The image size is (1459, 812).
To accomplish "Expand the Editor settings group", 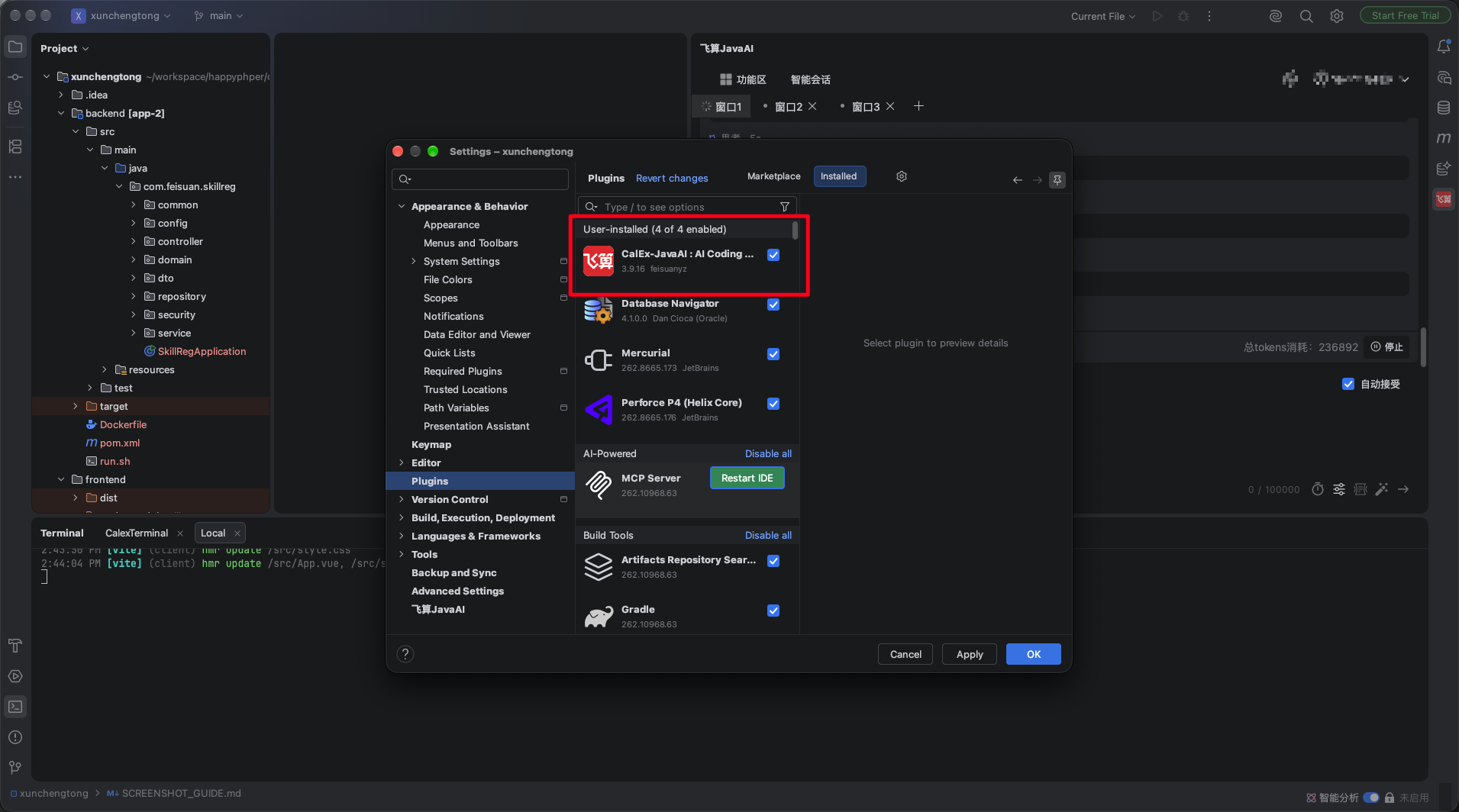I will (402, 463).
